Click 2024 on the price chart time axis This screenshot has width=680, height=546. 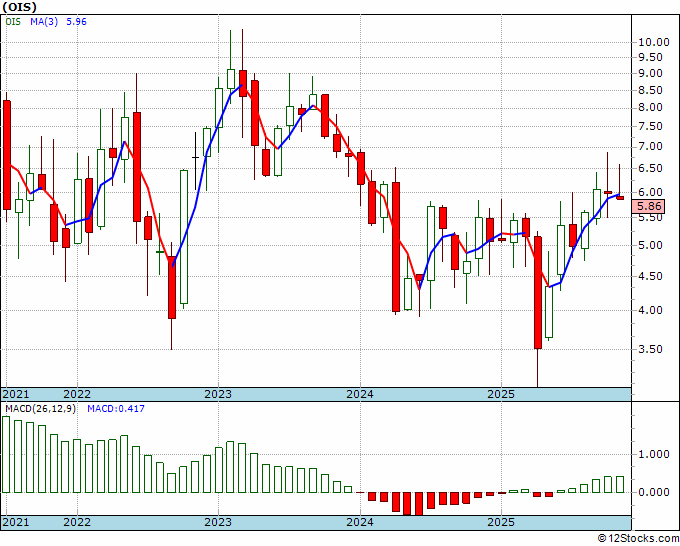point(360,395)
